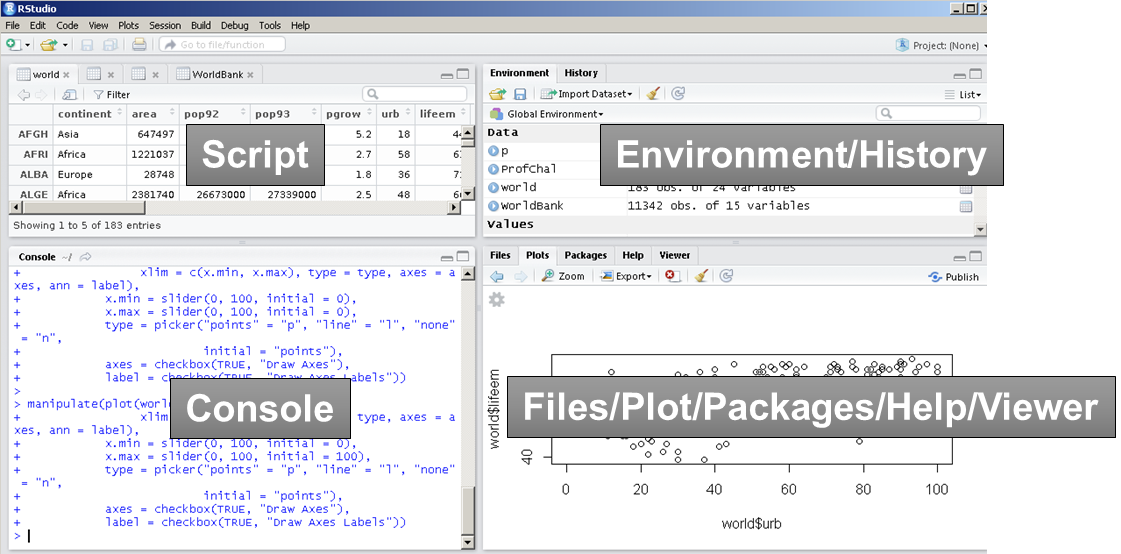Click view working directory arrow in Console header

coord(86,257)
